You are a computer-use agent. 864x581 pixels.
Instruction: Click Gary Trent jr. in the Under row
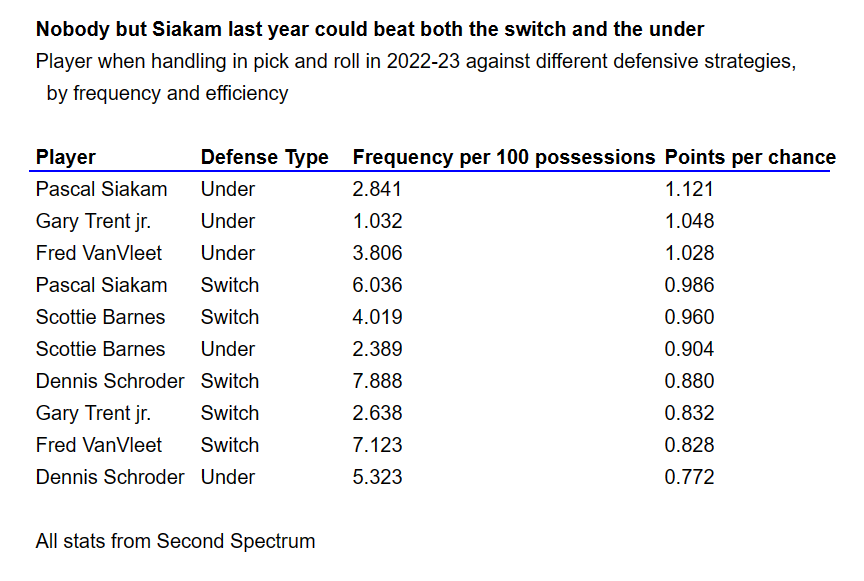(93, 221)
